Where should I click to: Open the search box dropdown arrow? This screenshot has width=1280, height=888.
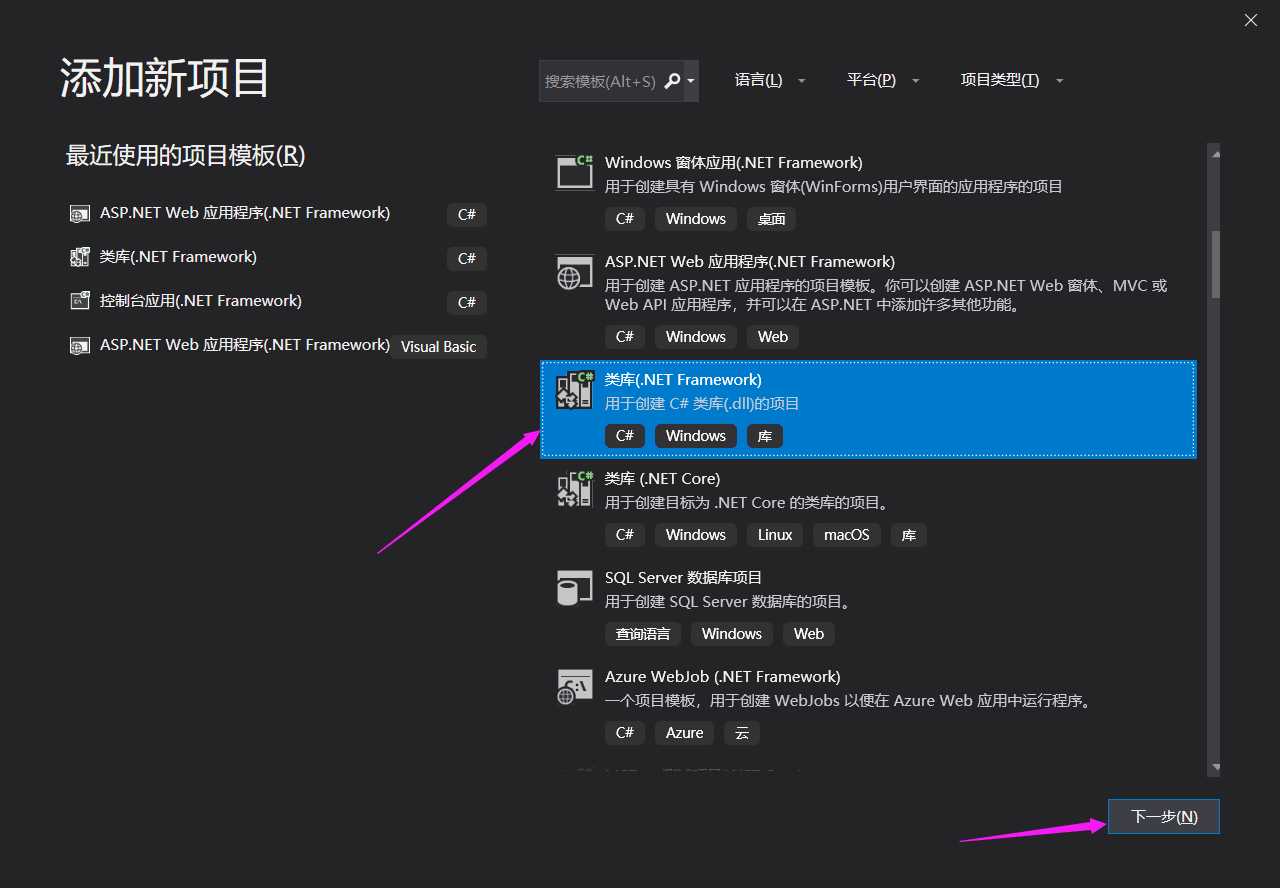click(691, 80)
